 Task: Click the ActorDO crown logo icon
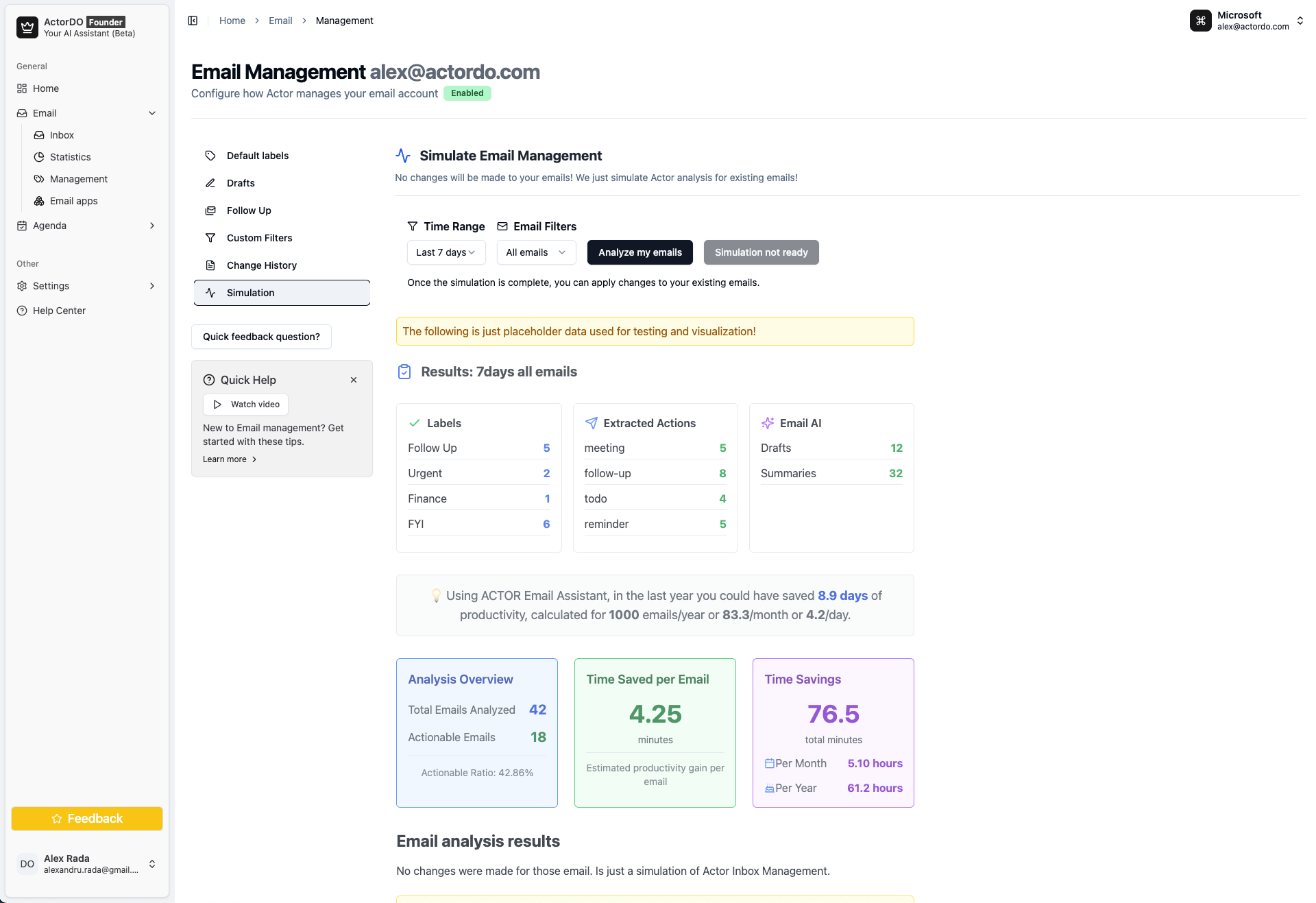27,27
